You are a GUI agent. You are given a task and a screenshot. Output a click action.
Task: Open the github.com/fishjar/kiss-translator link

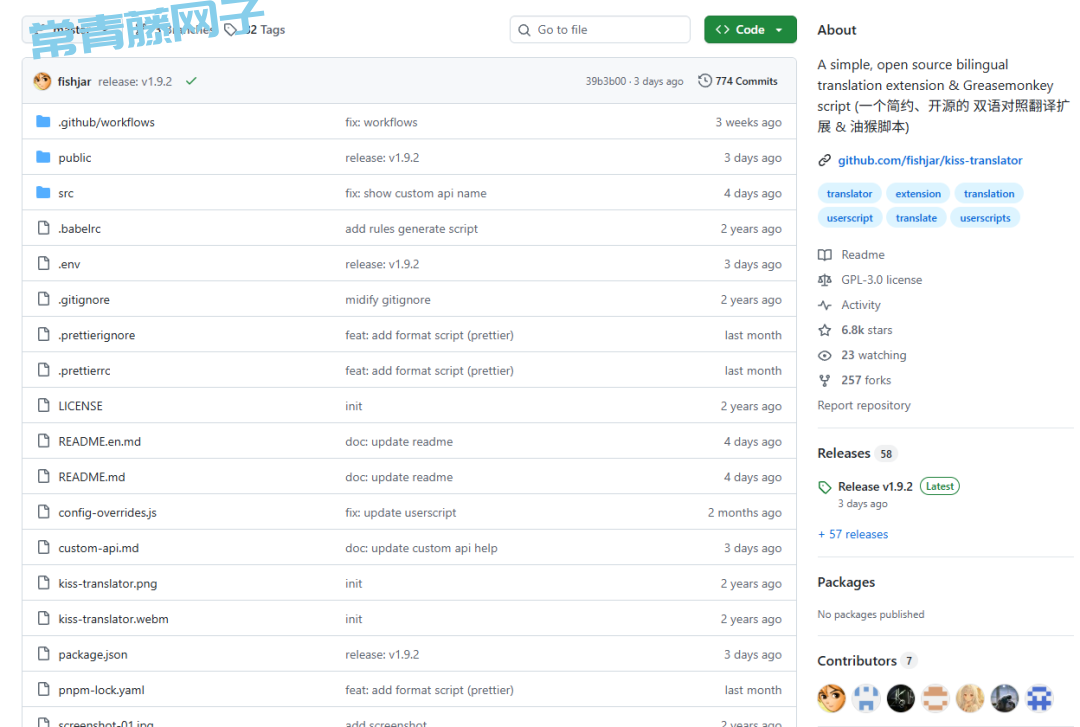(930, 160)
